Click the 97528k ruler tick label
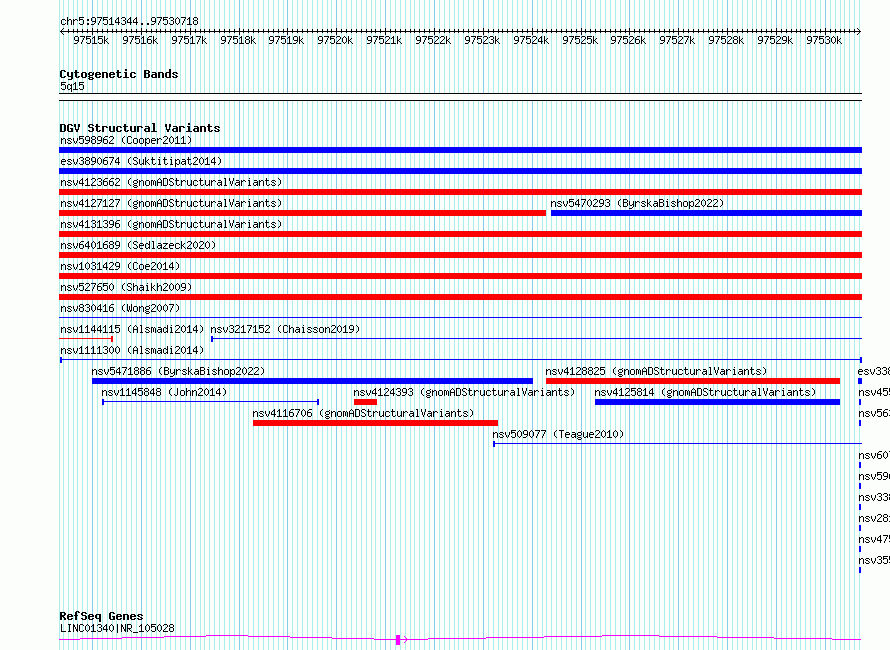Image resolution: width=890 pixels, height=650 pixels. coord(726,40)
